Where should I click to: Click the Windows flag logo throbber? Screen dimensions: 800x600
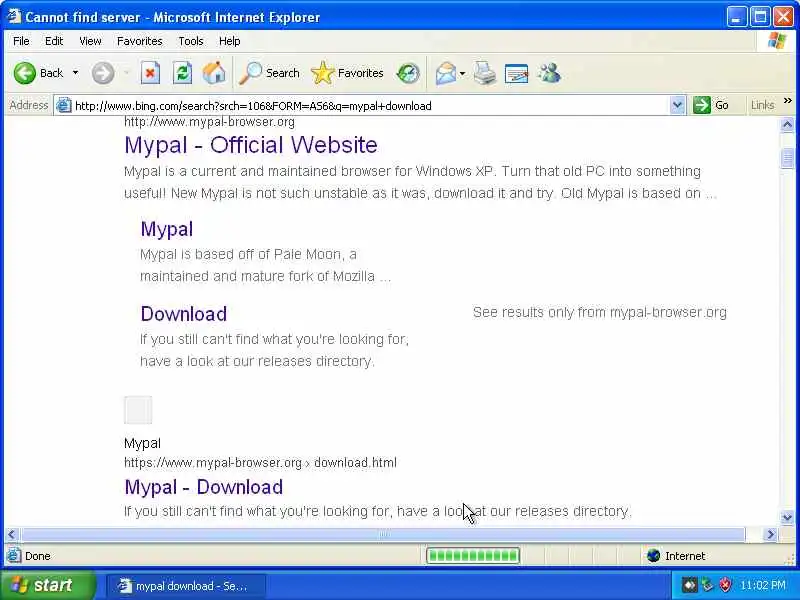(x=777, y=41)
